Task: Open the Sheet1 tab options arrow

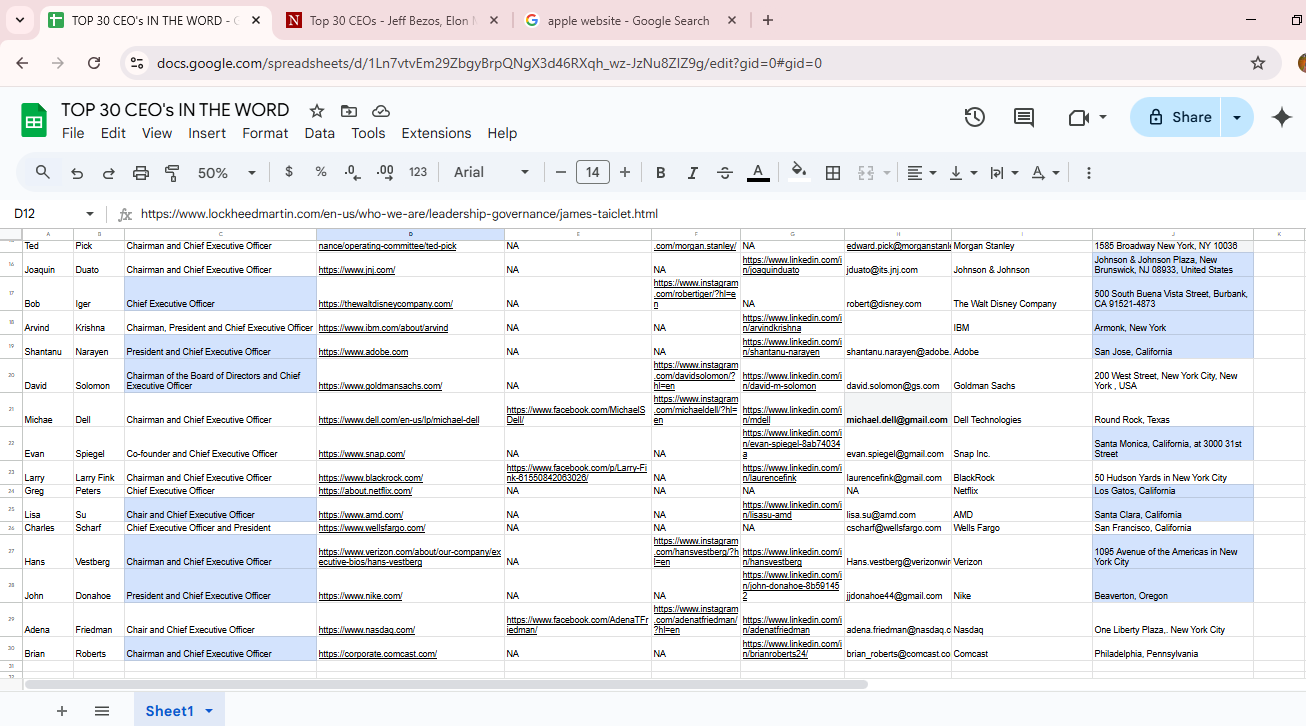Action: [209, 711]
